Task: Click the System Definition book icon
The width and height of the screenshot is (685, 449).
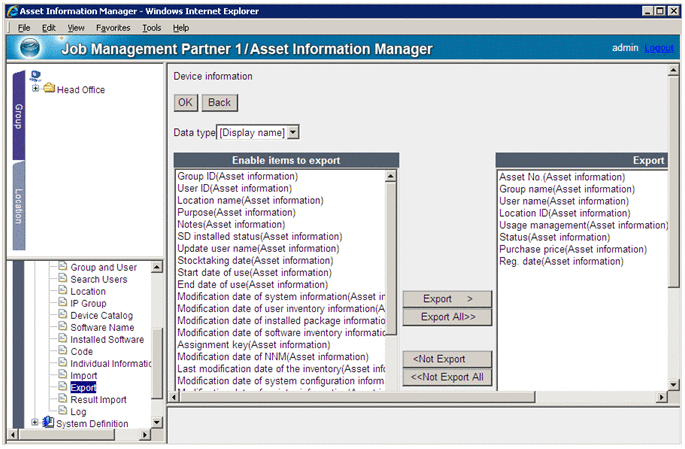Action: pyautogui.click(x=48, y=422)
